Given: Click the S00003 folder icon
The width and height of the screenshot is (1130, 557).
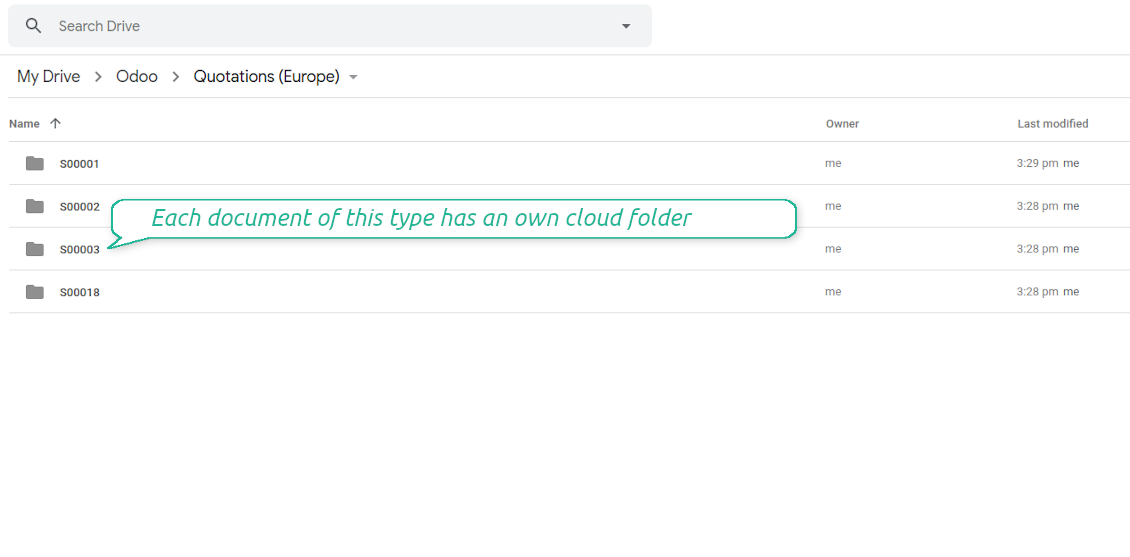Looking at the screenshot, I should click(x=35, y=249).
